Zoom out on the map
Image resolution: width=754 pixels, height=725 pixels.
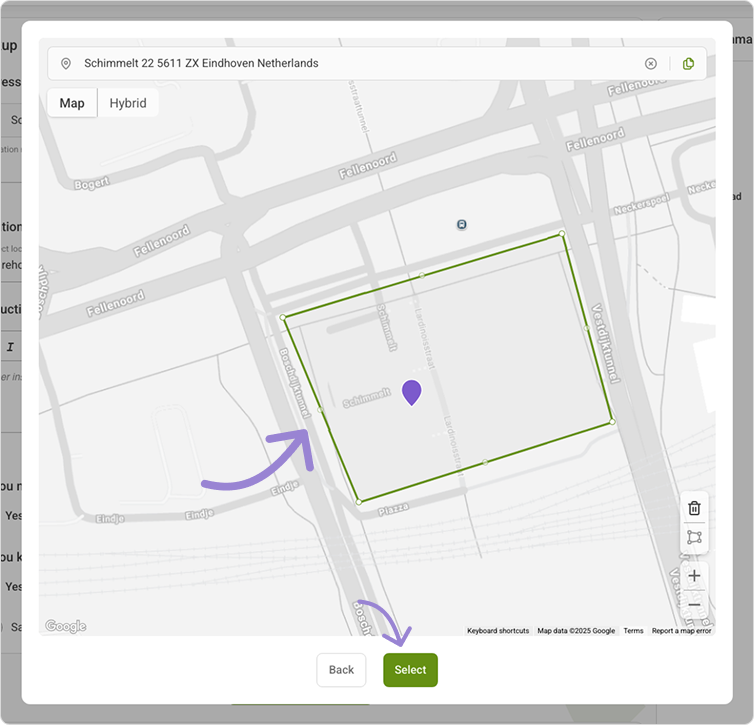694,605
